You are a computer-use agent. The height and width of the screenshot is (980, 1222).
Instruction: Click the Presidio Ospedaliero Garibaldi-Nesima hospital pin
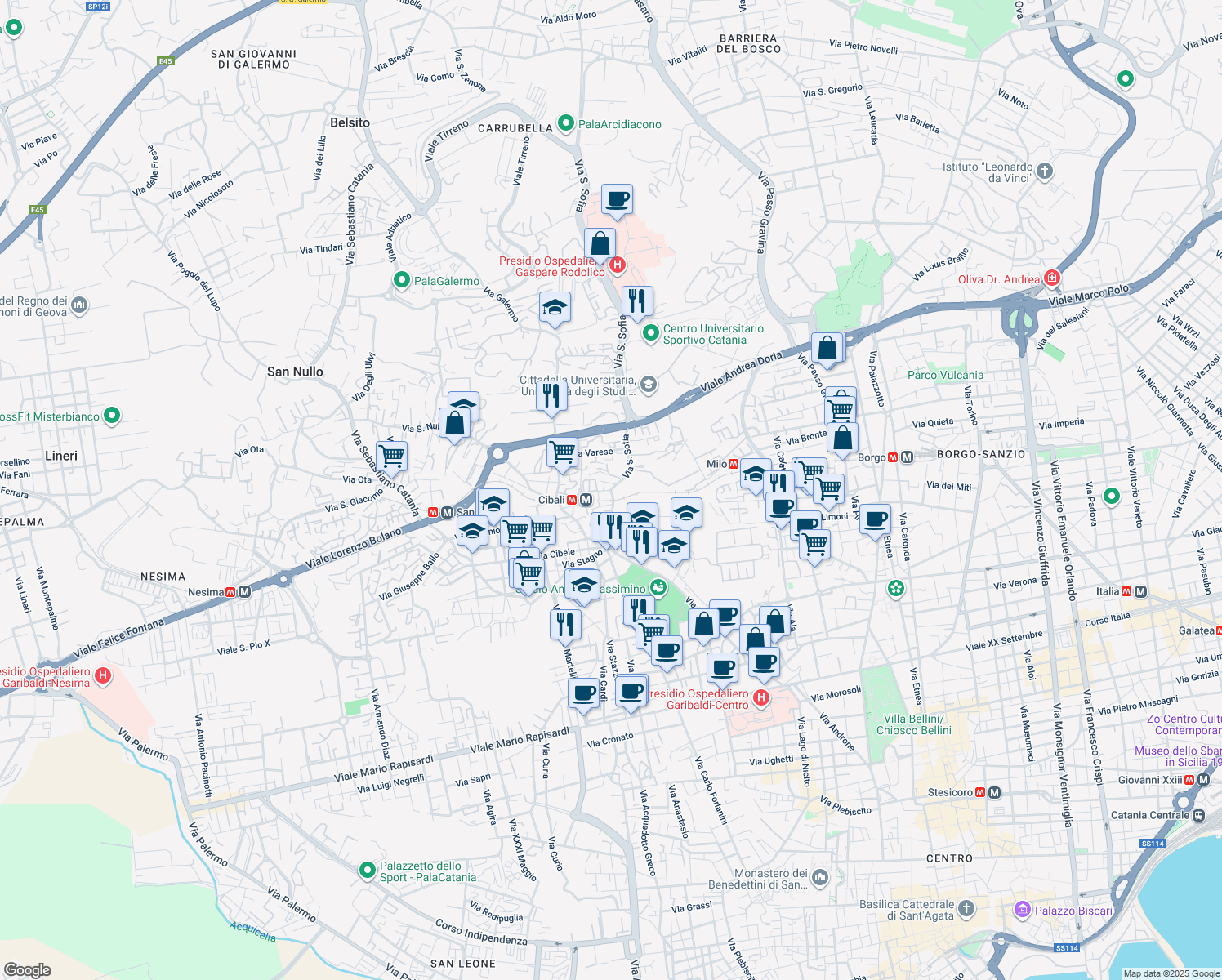[x=103, y=675]
